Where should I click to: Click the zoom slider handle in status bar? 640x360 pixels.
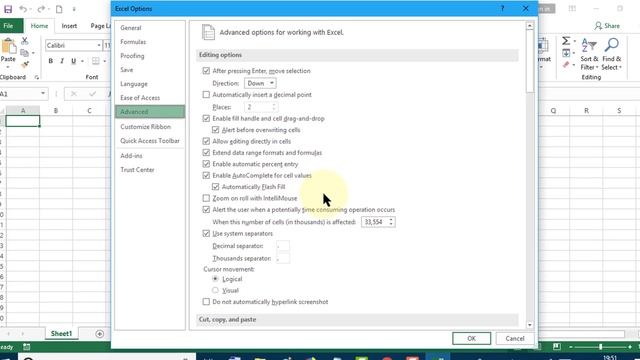600,347
